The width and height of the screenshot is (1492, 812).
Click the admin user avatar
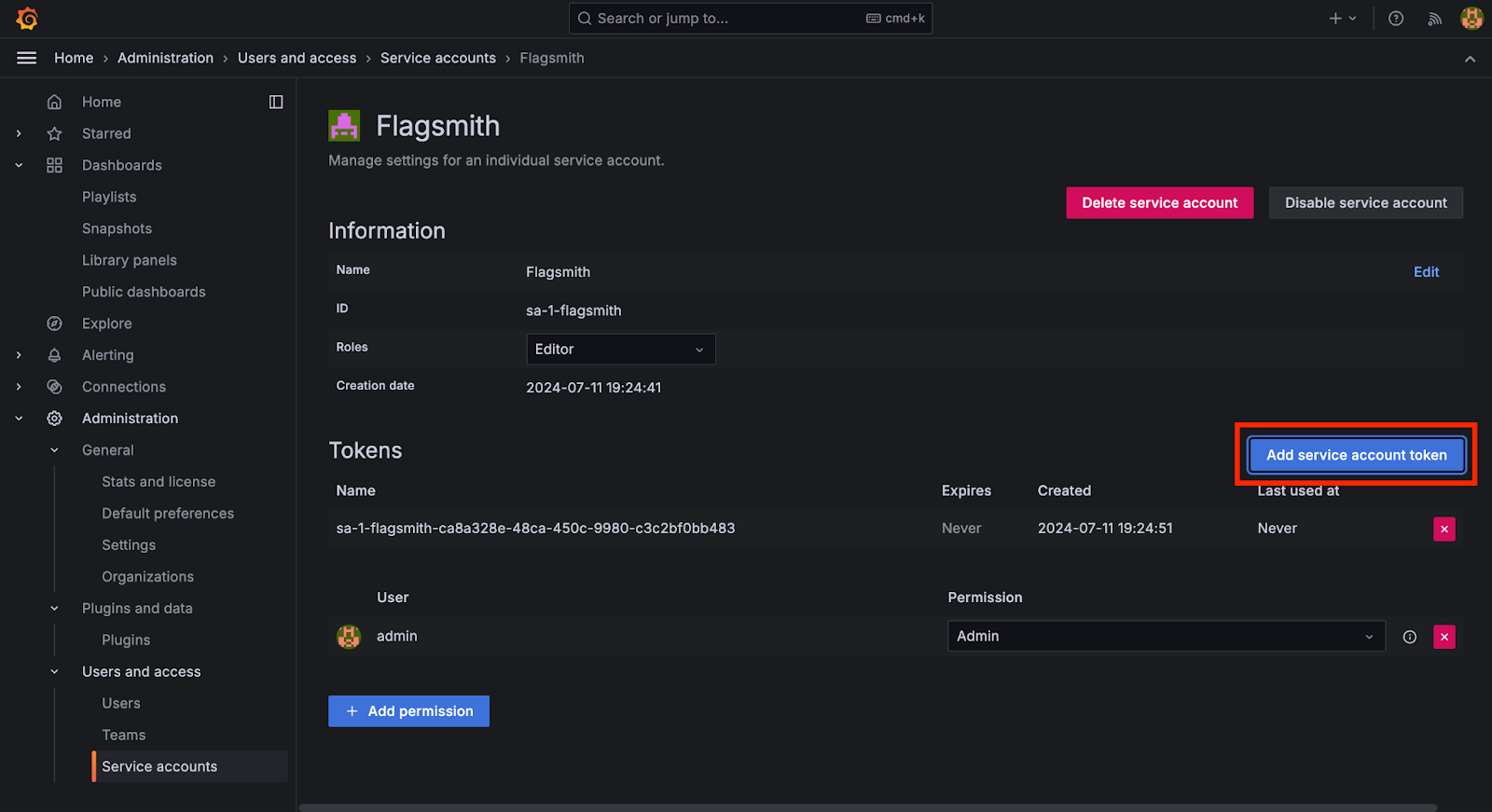click(x=349, y=637)
